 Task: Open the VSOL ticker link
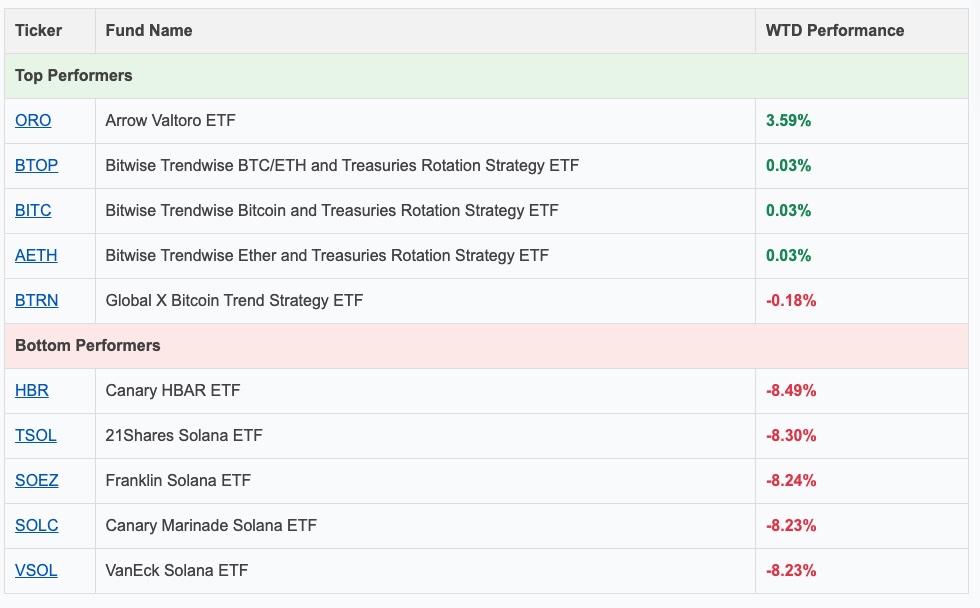coord(36,570)
